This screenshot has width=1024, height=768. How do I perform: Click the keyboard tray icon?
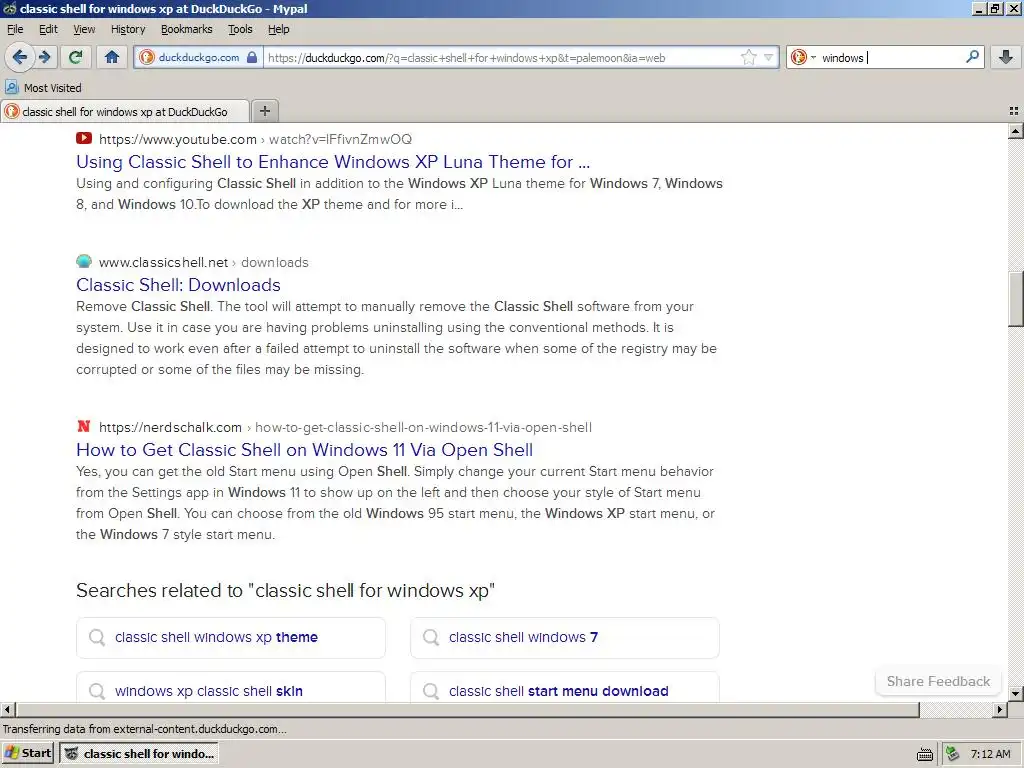925,754
